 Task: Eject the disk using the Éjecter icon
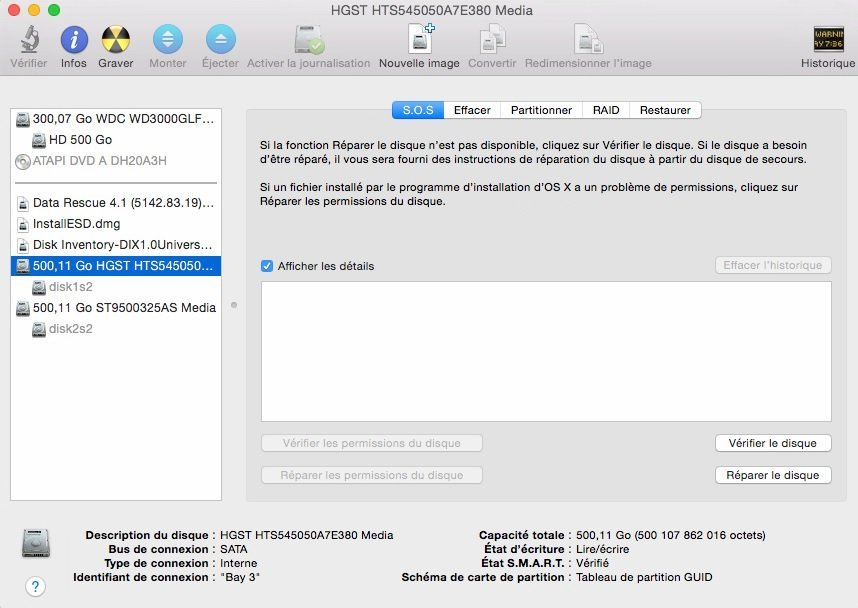pyautogui.click(x=220, y=40)
